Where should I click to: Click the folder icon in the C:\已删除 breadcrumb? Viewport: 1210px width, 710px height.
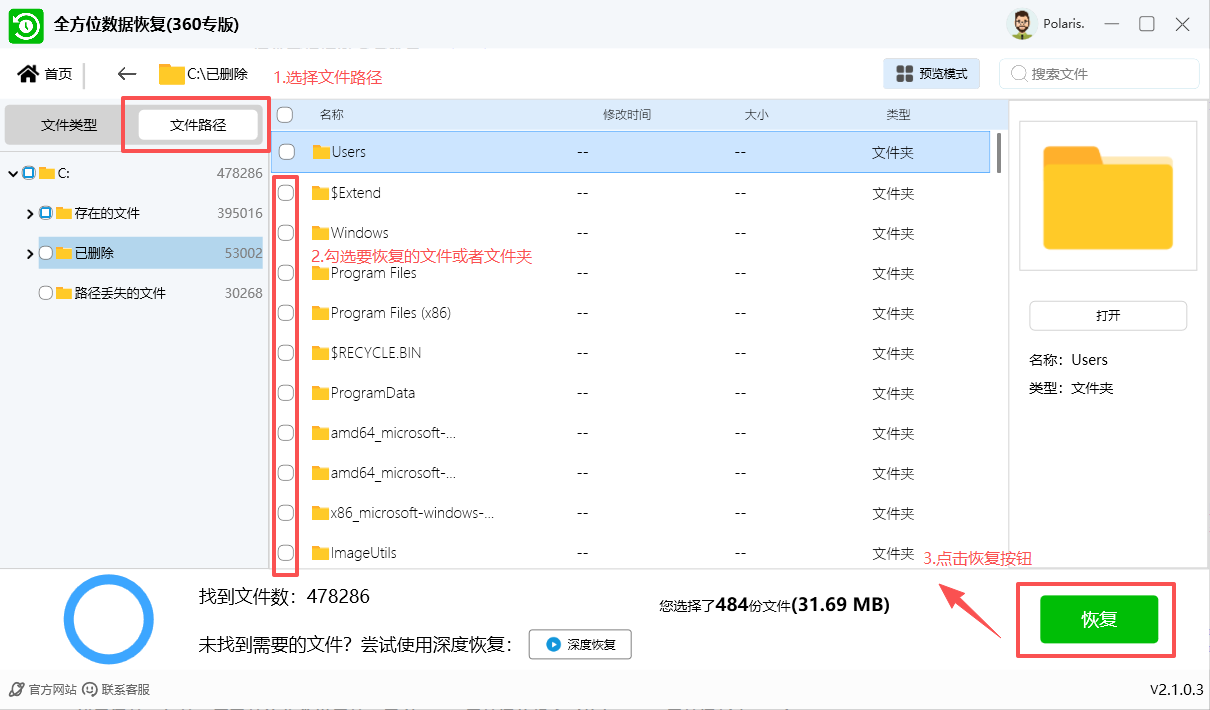tap(168, 73)
